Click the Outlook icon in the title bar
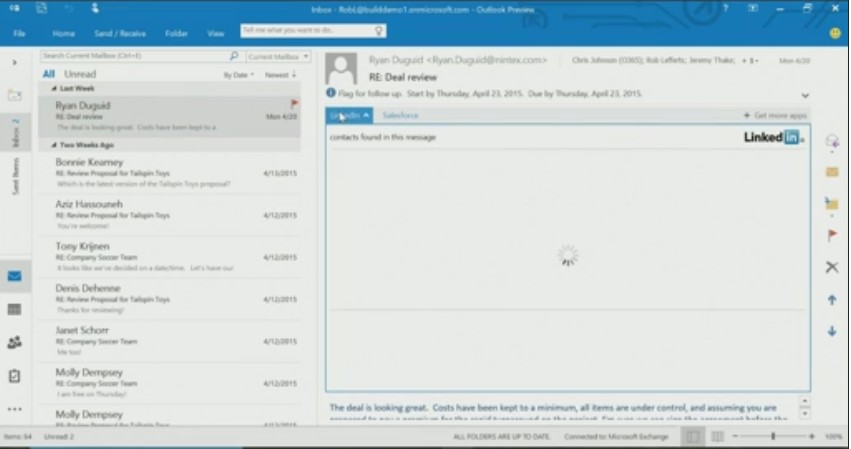 (x=14, y=8)
